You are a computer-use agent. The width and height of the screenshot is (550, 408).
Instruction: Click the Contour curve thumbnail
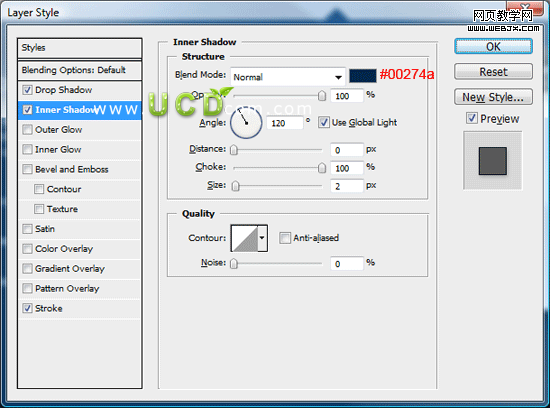[245, 238]
